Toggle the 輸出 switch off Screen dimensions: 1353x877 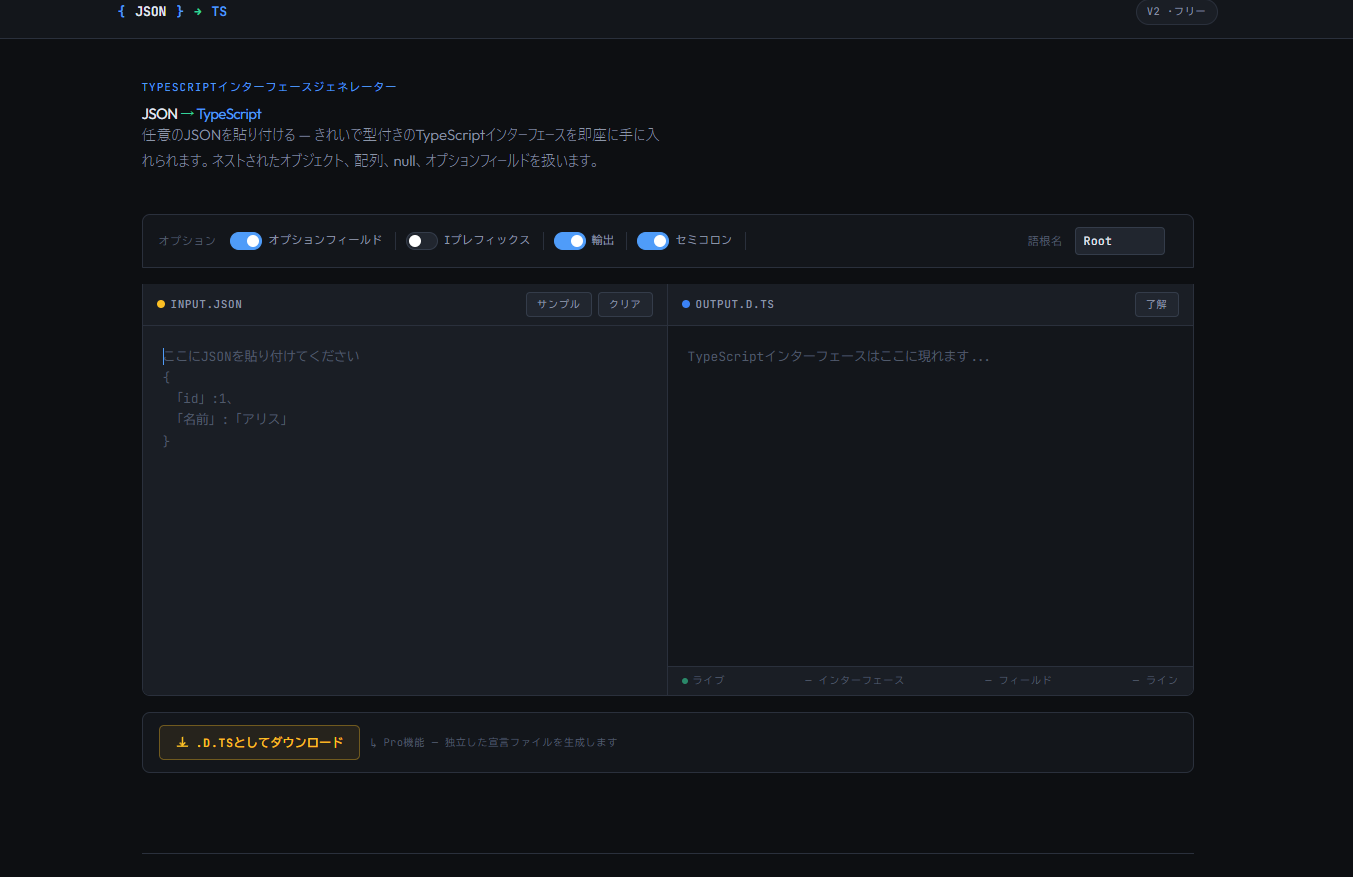click(x=570, y=241)
